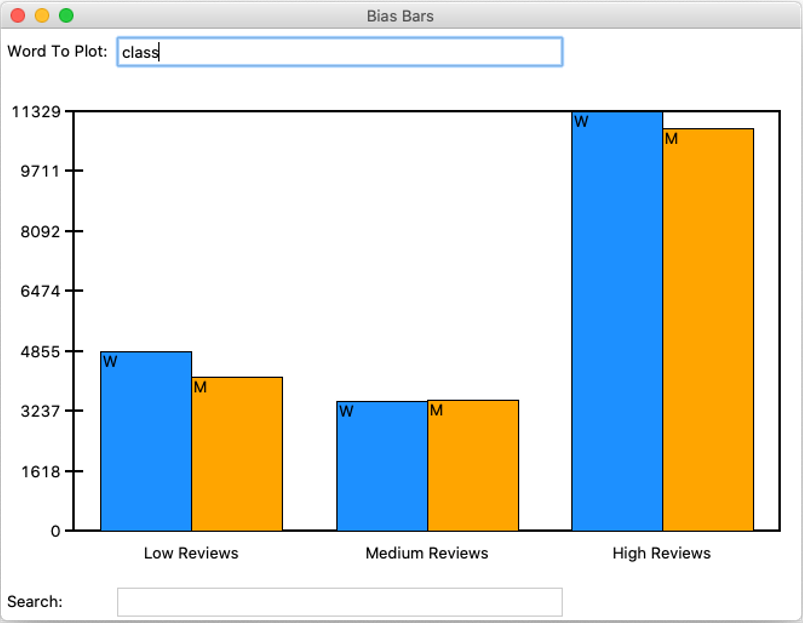Click the 'Low Reviews' axis label
Image resolution: width=804 pixels, height=624 pixels.
coord(193,552)
